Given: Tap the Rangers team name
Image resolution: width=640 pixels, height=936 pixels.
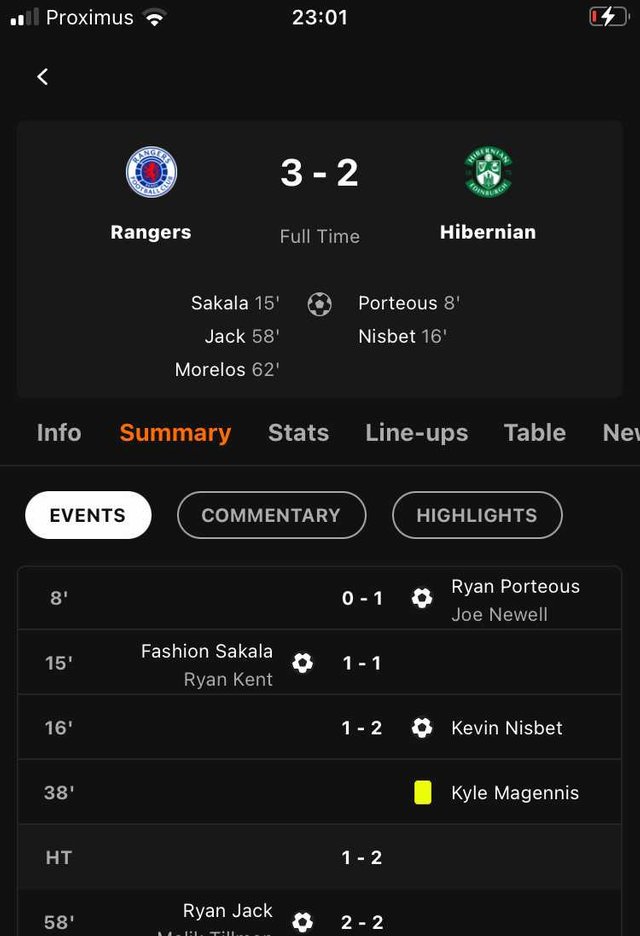Looking at the screenshot, I should pyautogui.click(x=151, y=232).
